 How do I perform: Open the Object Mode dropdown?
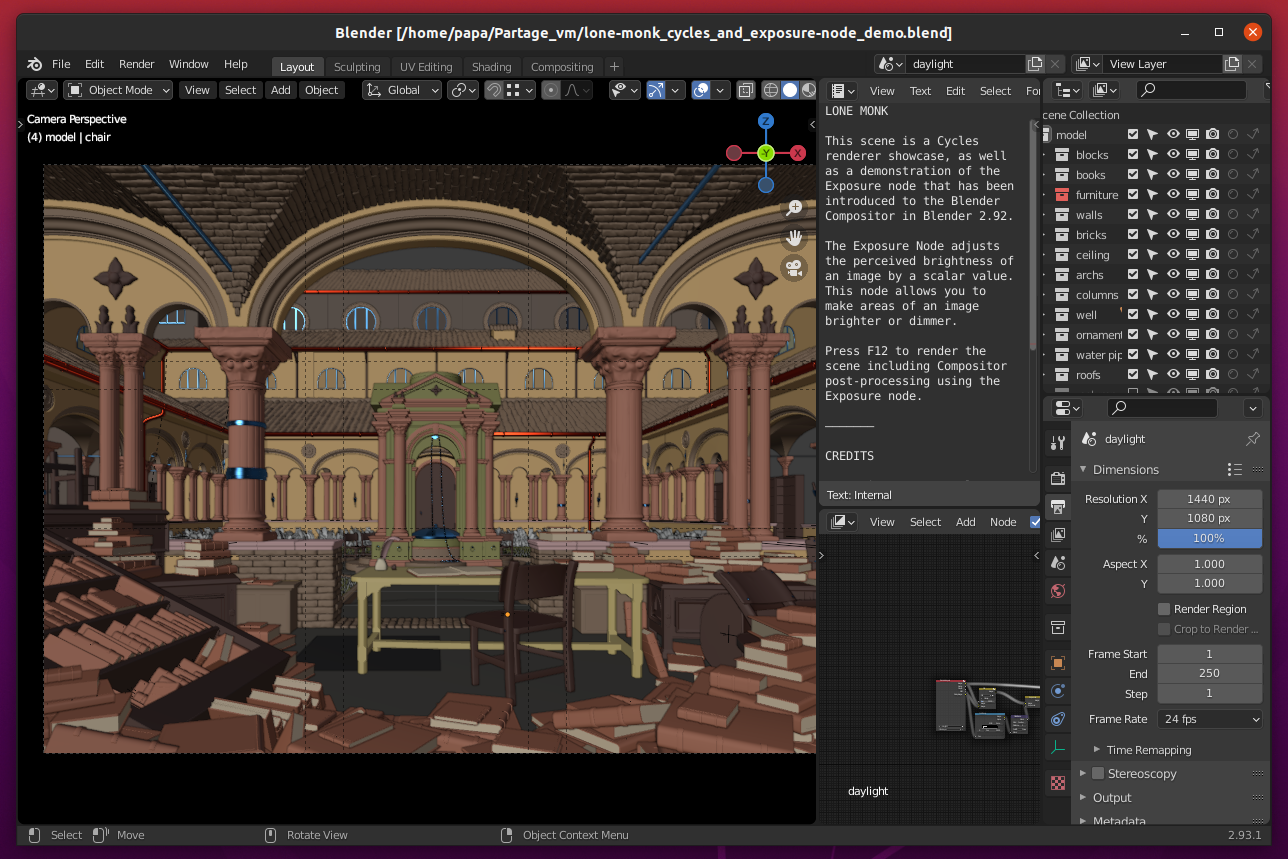[118, 90]
